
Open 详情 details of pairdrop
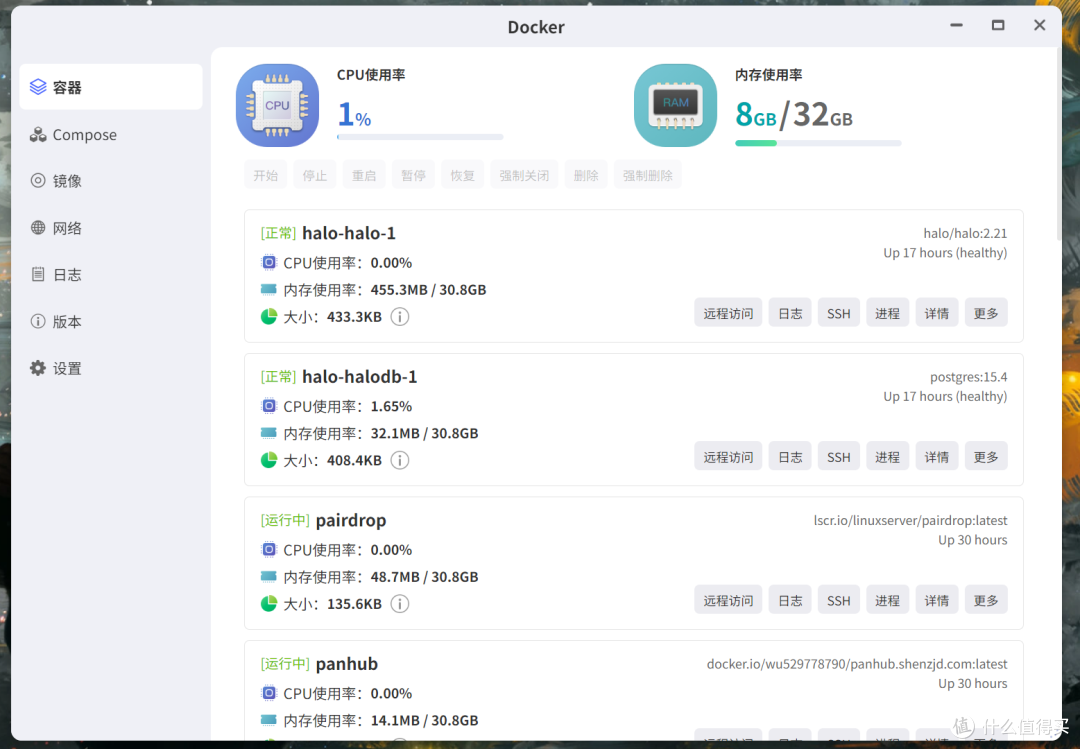[x=937, y=600]
